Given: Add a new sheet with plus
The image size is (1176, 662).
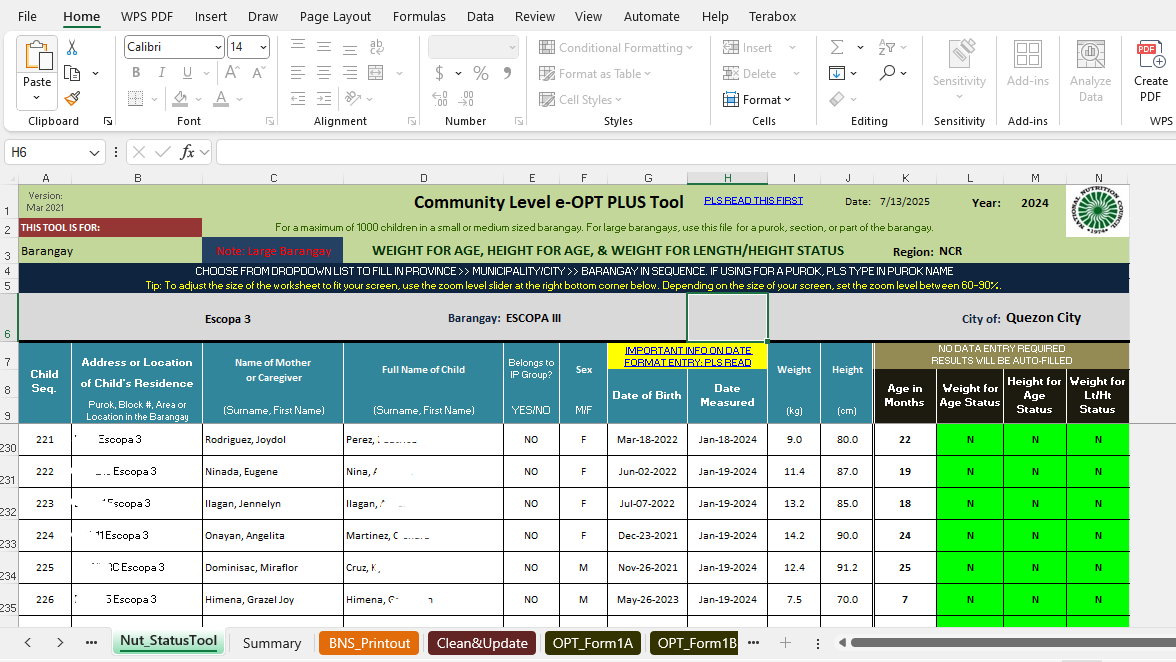Looking at the screenshot, I should pos(785,643).
